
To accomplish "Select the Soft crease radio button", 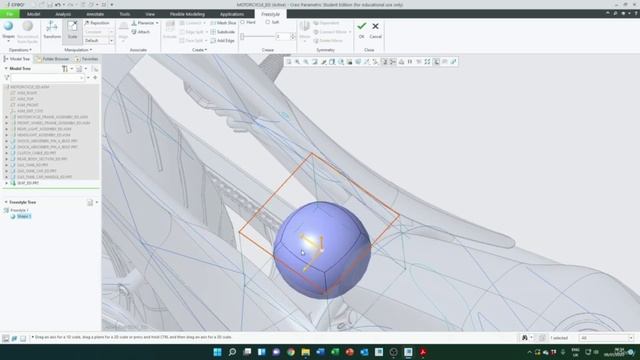I will (268, 22).
